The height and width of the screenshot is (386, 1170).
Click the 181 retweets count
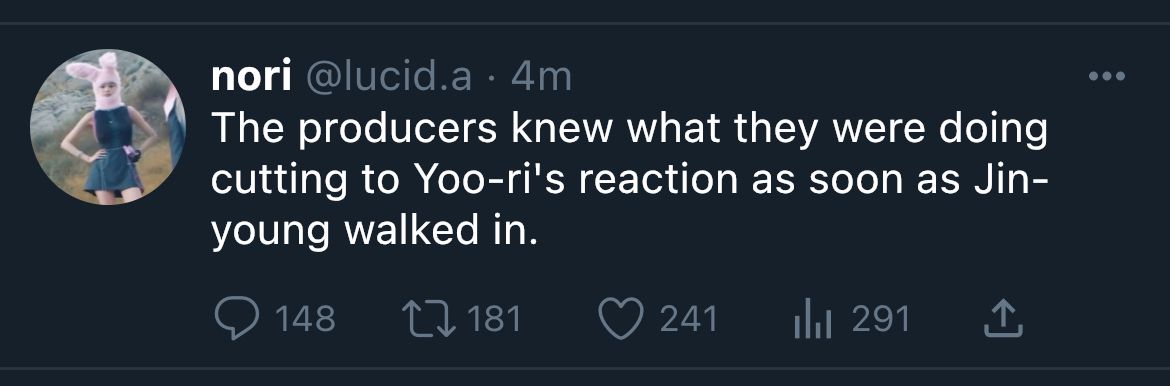click(494, 320)
